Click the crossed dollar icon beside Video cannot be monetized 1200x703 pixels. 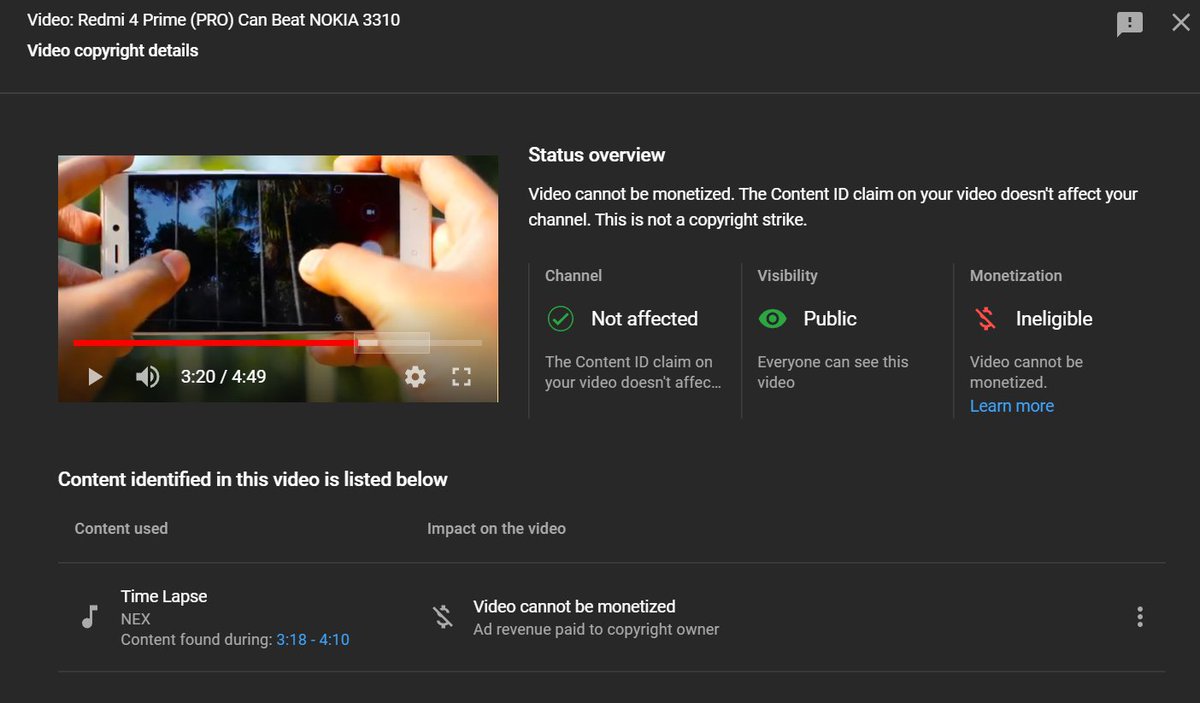tap(443, 617)
